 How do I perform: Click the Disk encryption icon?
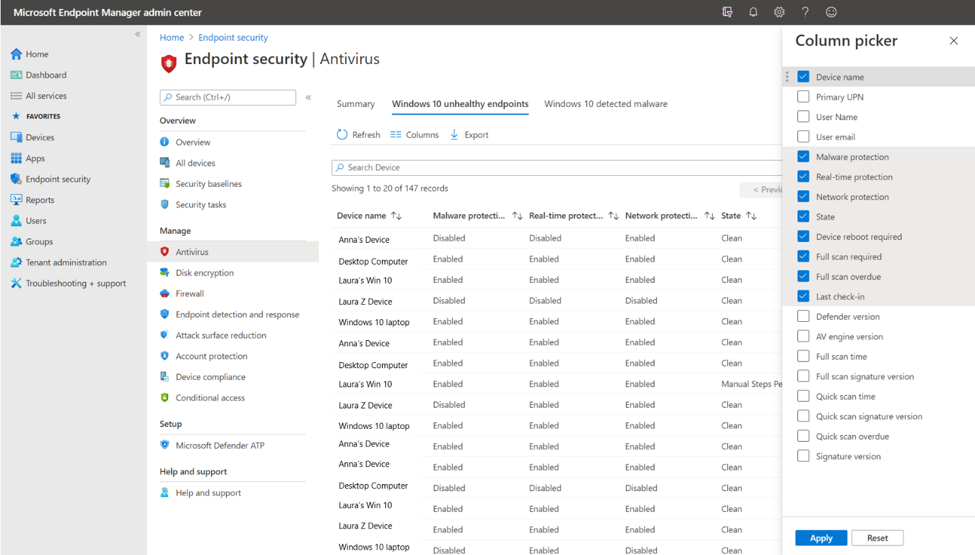point(165,272)
